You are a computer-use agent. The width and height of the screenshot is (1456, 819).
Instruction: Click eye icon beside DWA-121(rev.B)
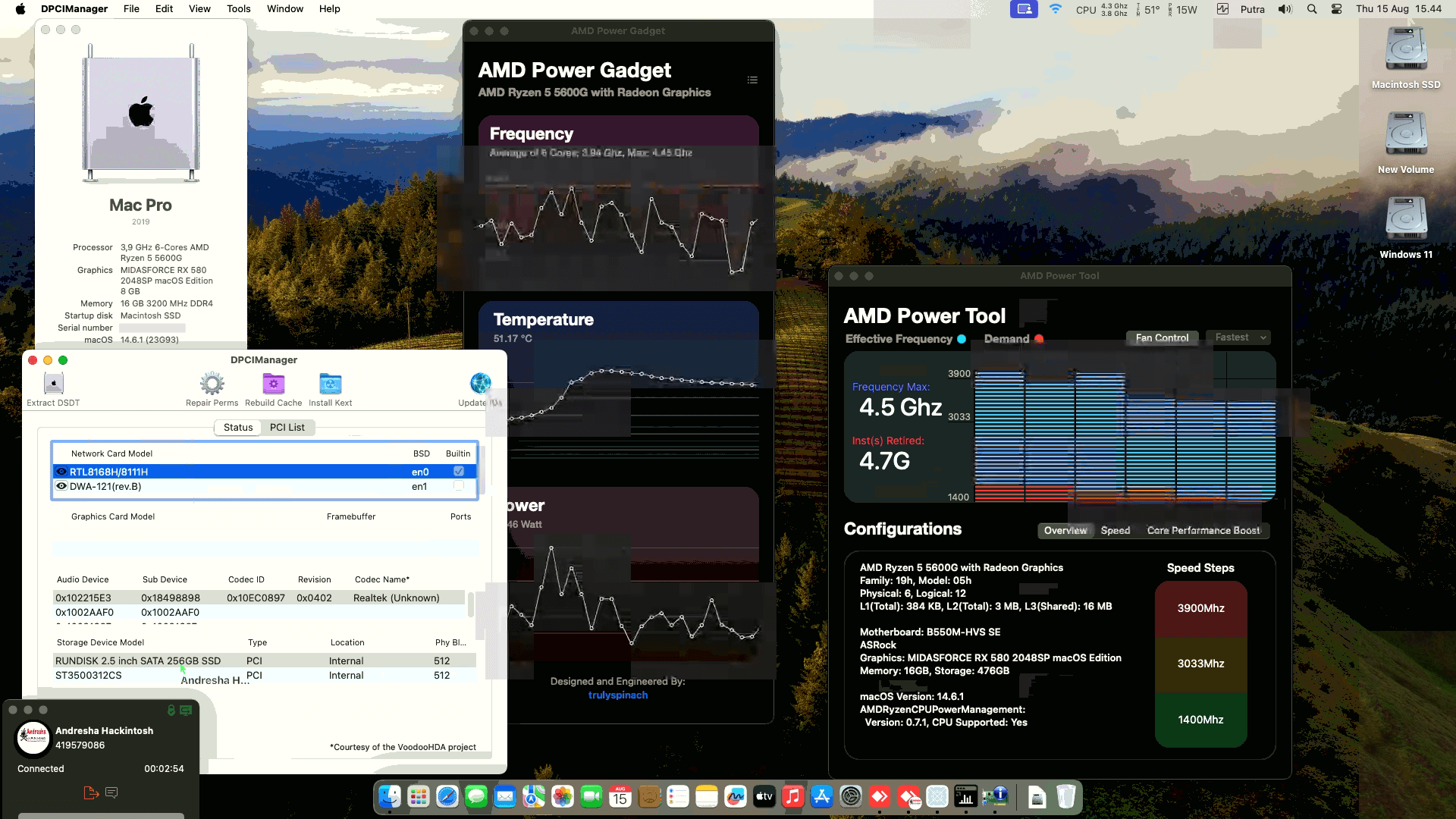[61, 486]
